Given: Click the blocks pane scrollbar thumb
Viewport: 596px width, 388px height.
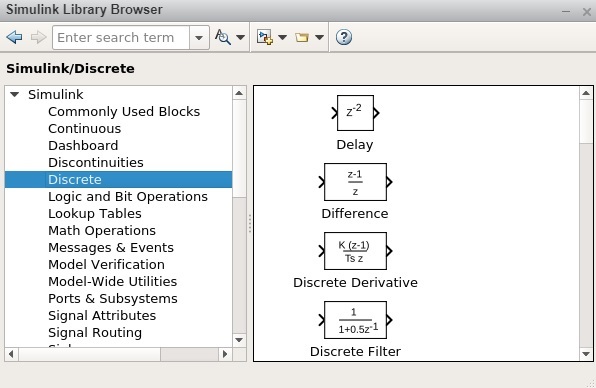Looking at the screenshot, I should click(586, 122).
